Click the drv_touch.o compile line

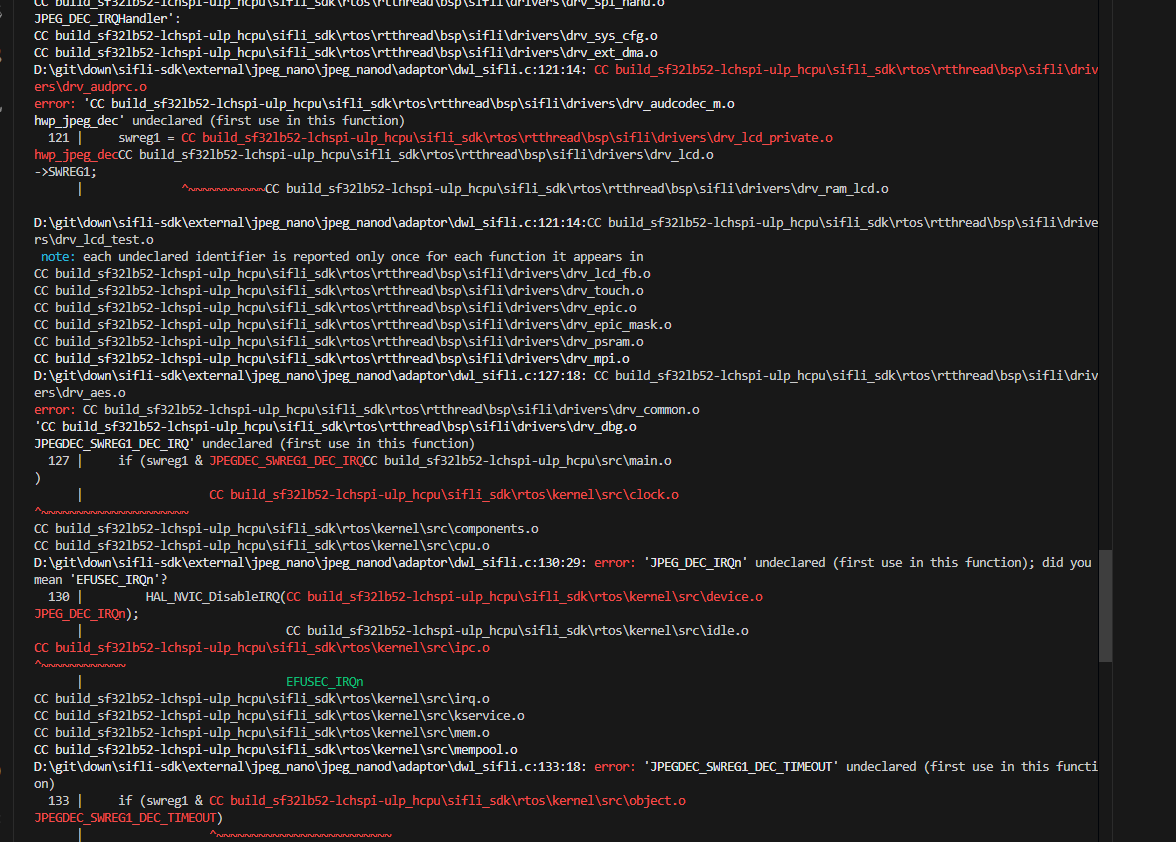(338, 291)
